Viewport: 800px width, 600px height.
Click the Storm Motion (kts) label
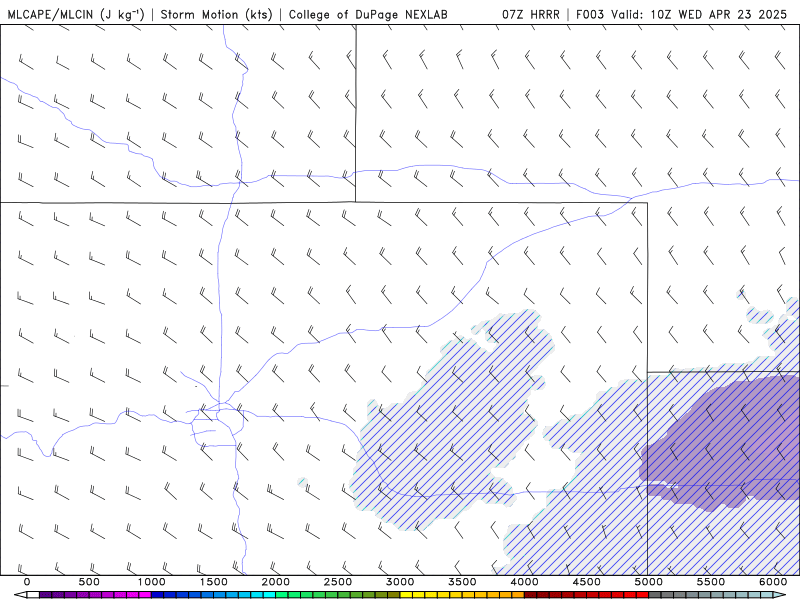pos(217,14)
